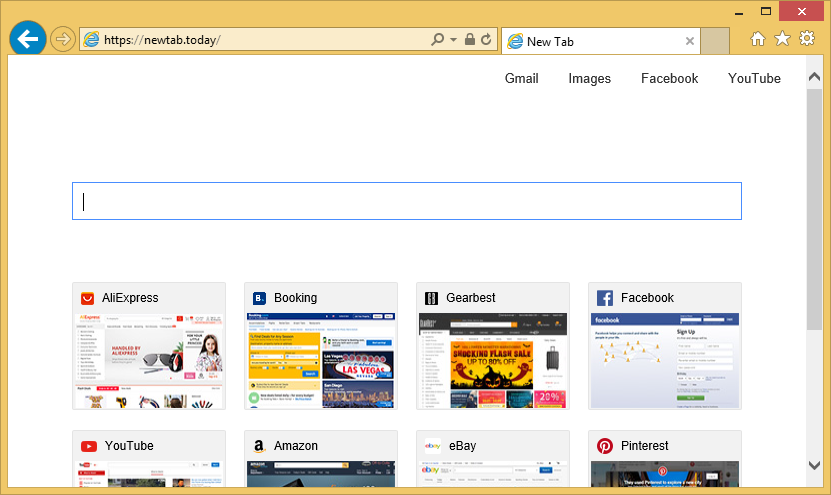The width and height of the screenshot is (831, 495).
Task: Open Favorites star icon
Action: (x=782, y=39)
